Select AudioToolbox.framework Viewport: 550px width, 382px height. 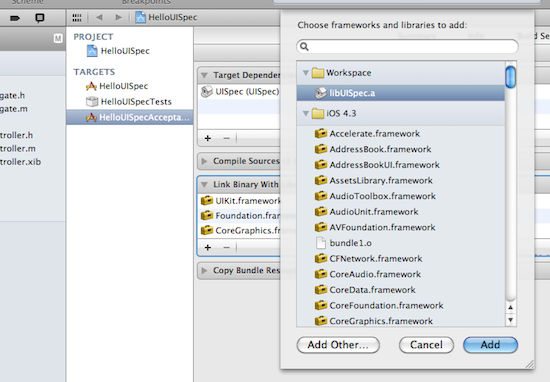tap(401, 196)
